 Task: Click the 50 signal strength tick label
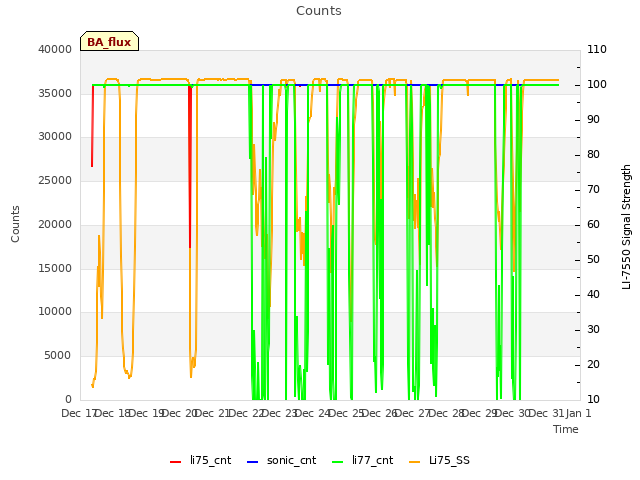(593, 260)
